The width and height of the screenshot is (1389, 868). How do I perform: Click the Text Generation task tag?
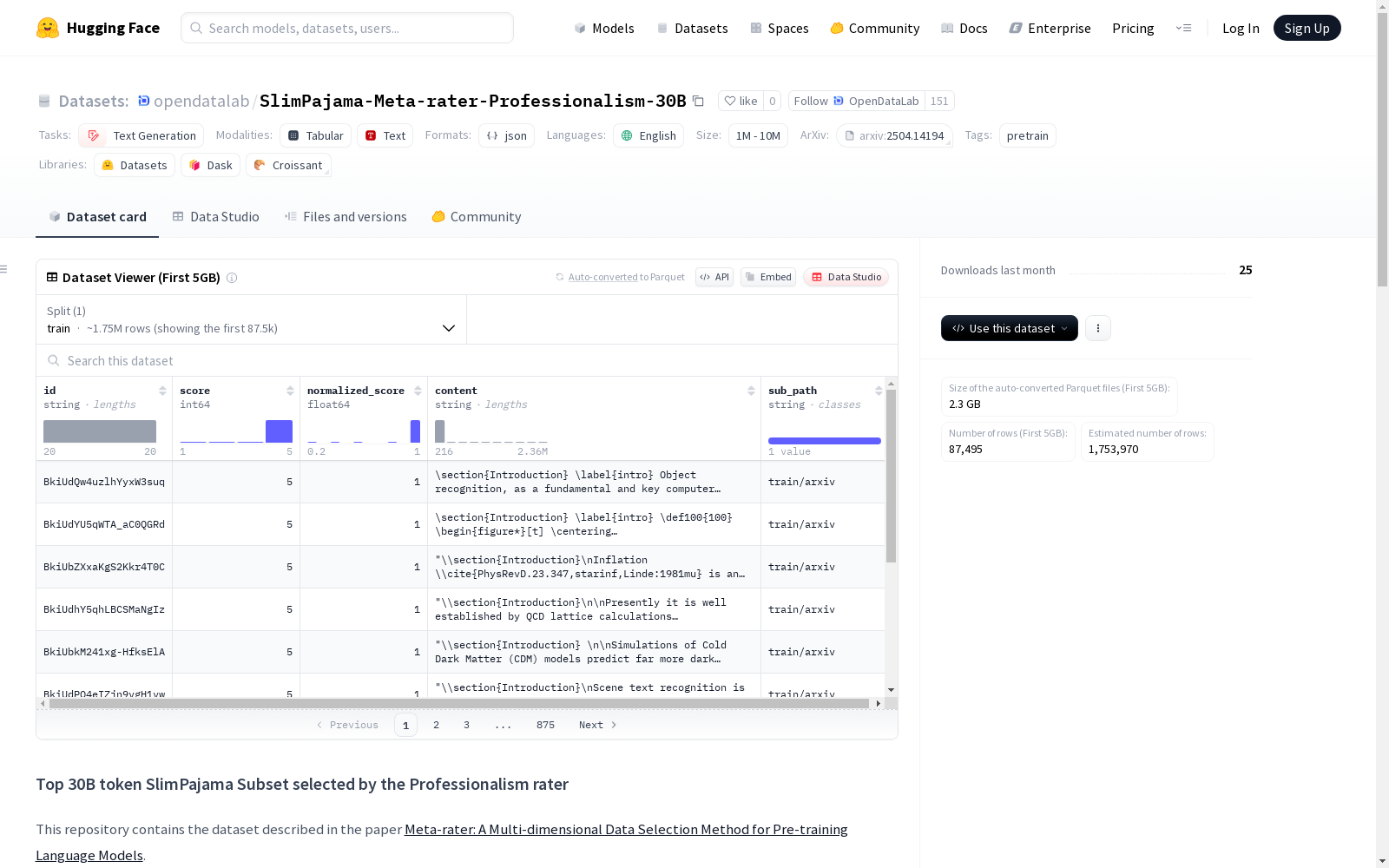point(142,135)
